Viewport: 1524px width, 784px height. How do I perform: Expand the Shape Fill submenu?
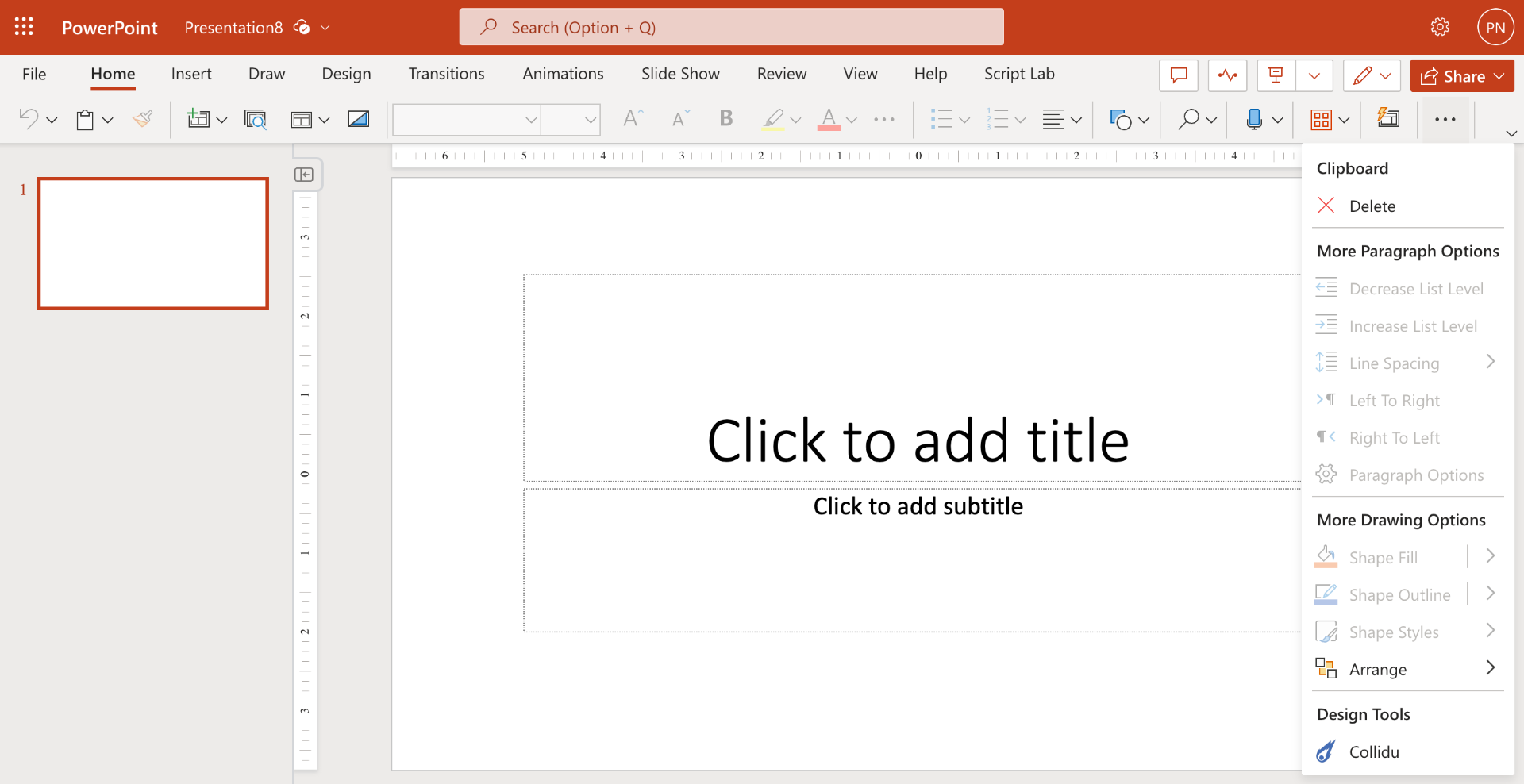[x=1491, y=556]
